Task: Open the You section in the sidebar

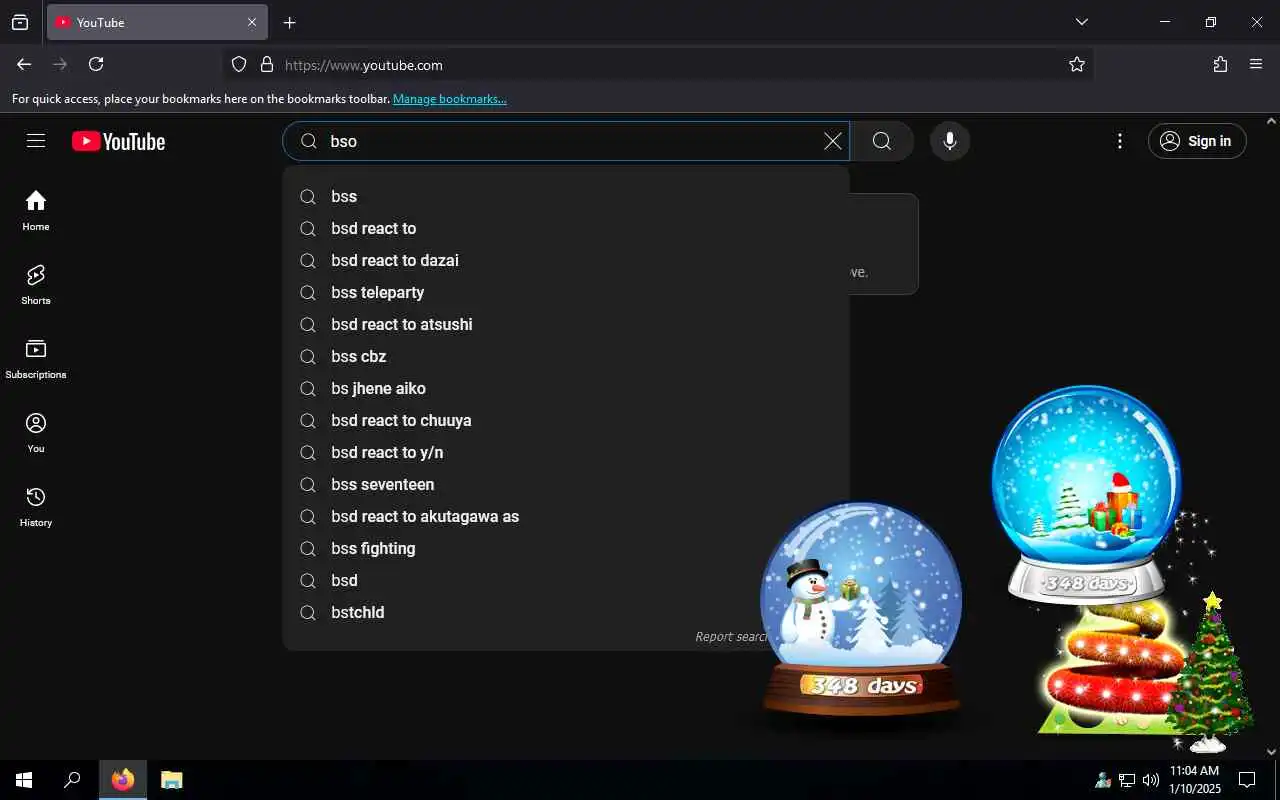Action: pyautogui.click(x=36, y=432)
